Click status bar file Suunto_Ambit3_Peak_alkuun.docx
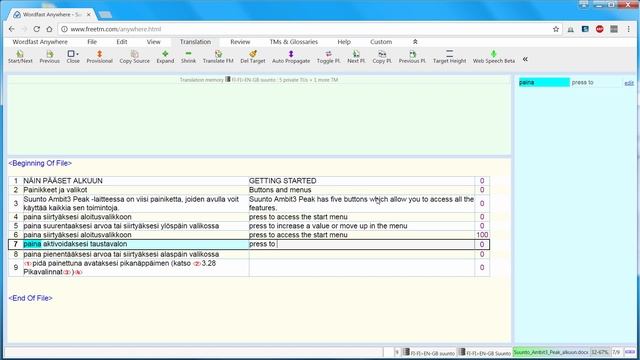The height and width of the screenshot is (360, 640). [551, 352]
